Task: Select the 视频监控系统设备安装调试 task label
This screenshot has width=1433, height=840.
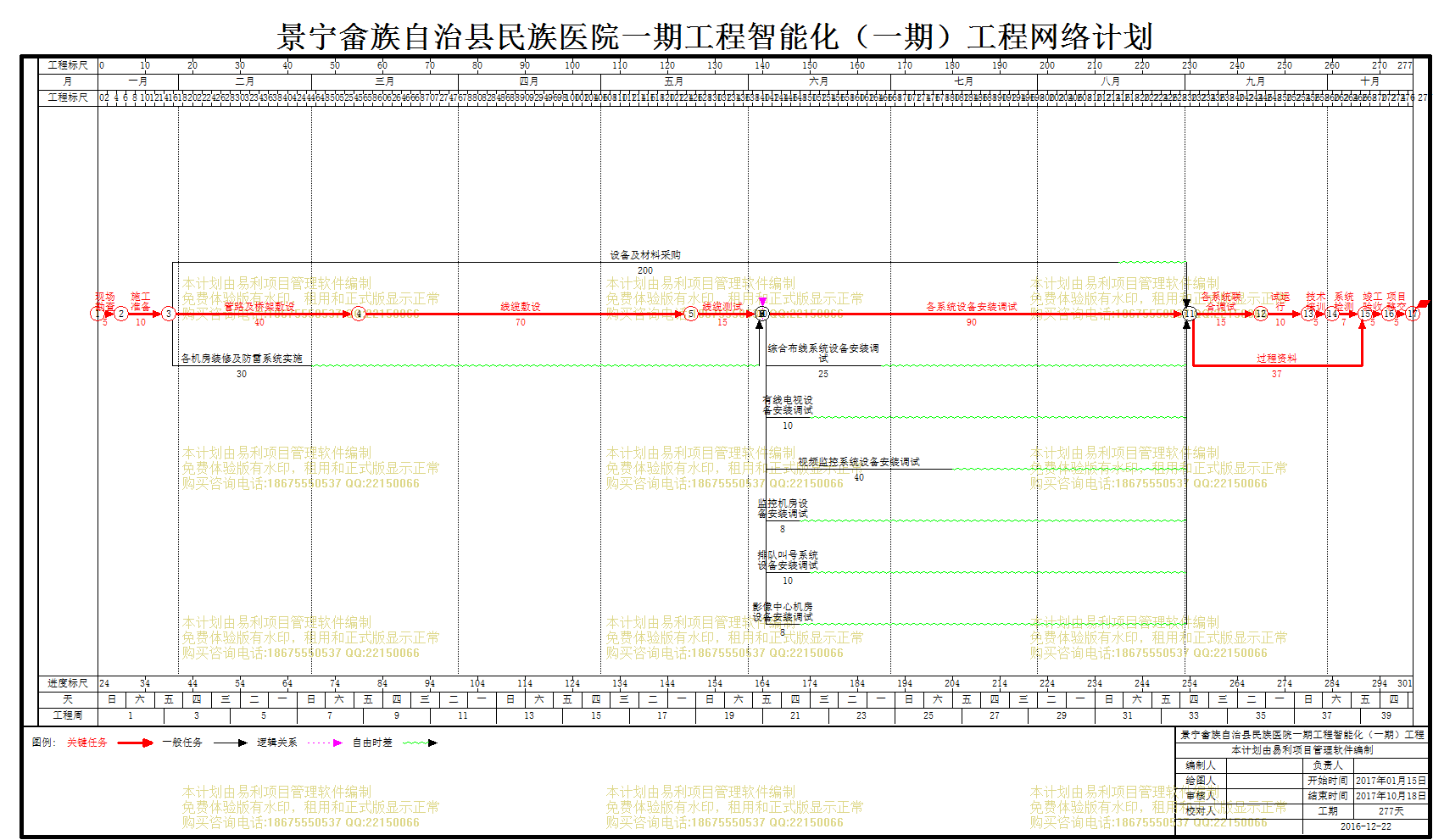Action: 859,462
